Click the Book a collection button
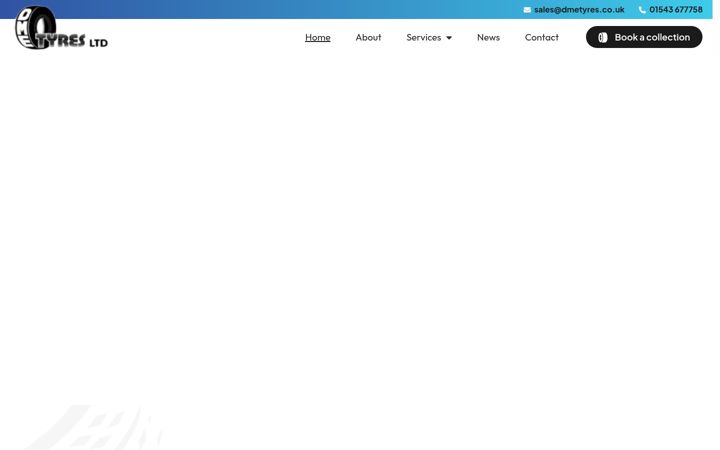 644,37
